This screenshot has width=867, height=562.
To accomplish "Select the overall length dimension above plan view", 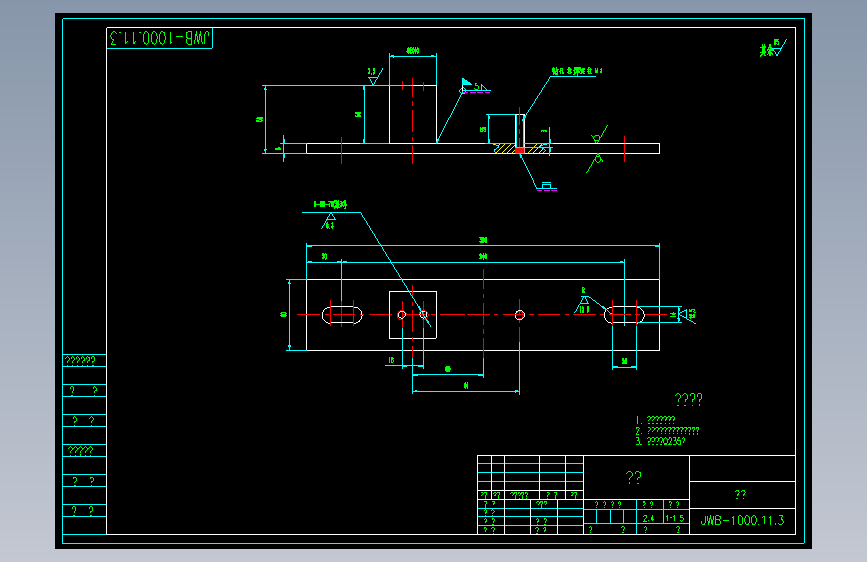I will [x=483, y=240].
